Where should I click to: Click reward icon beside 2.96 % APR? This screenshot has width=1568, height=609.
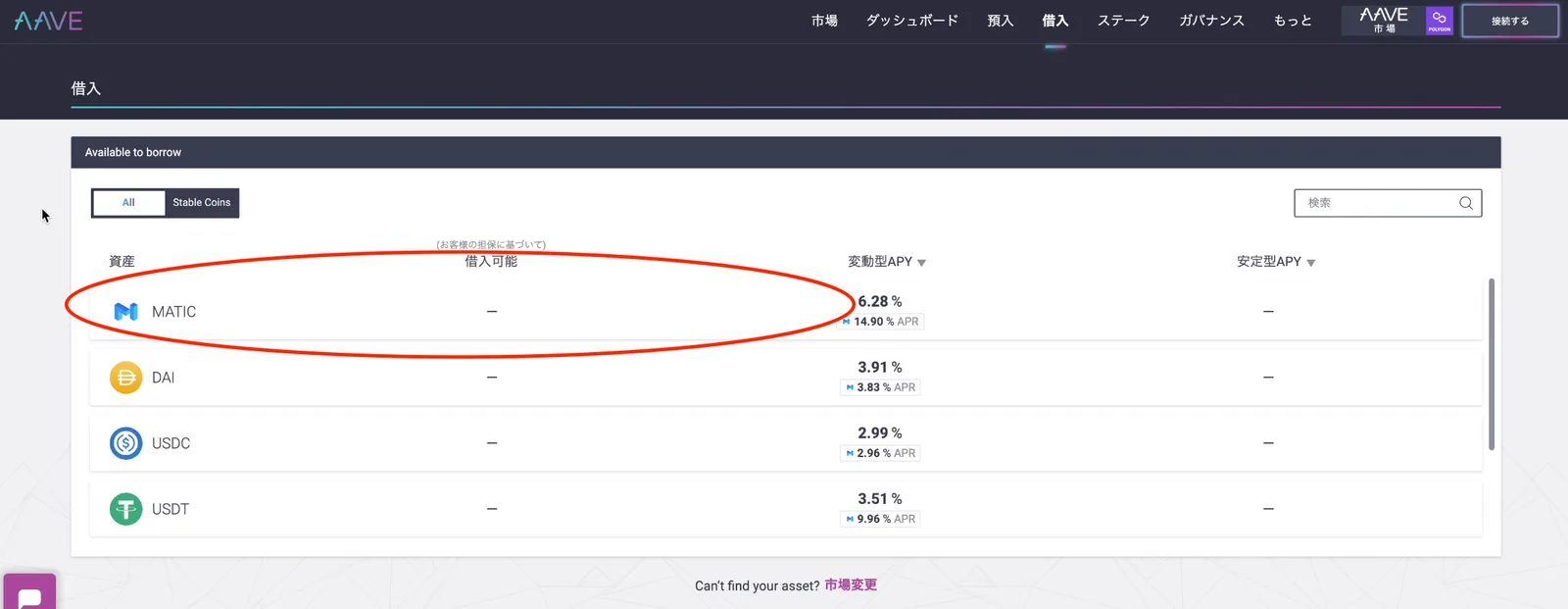pyautogui.click(x=850, y=453)
